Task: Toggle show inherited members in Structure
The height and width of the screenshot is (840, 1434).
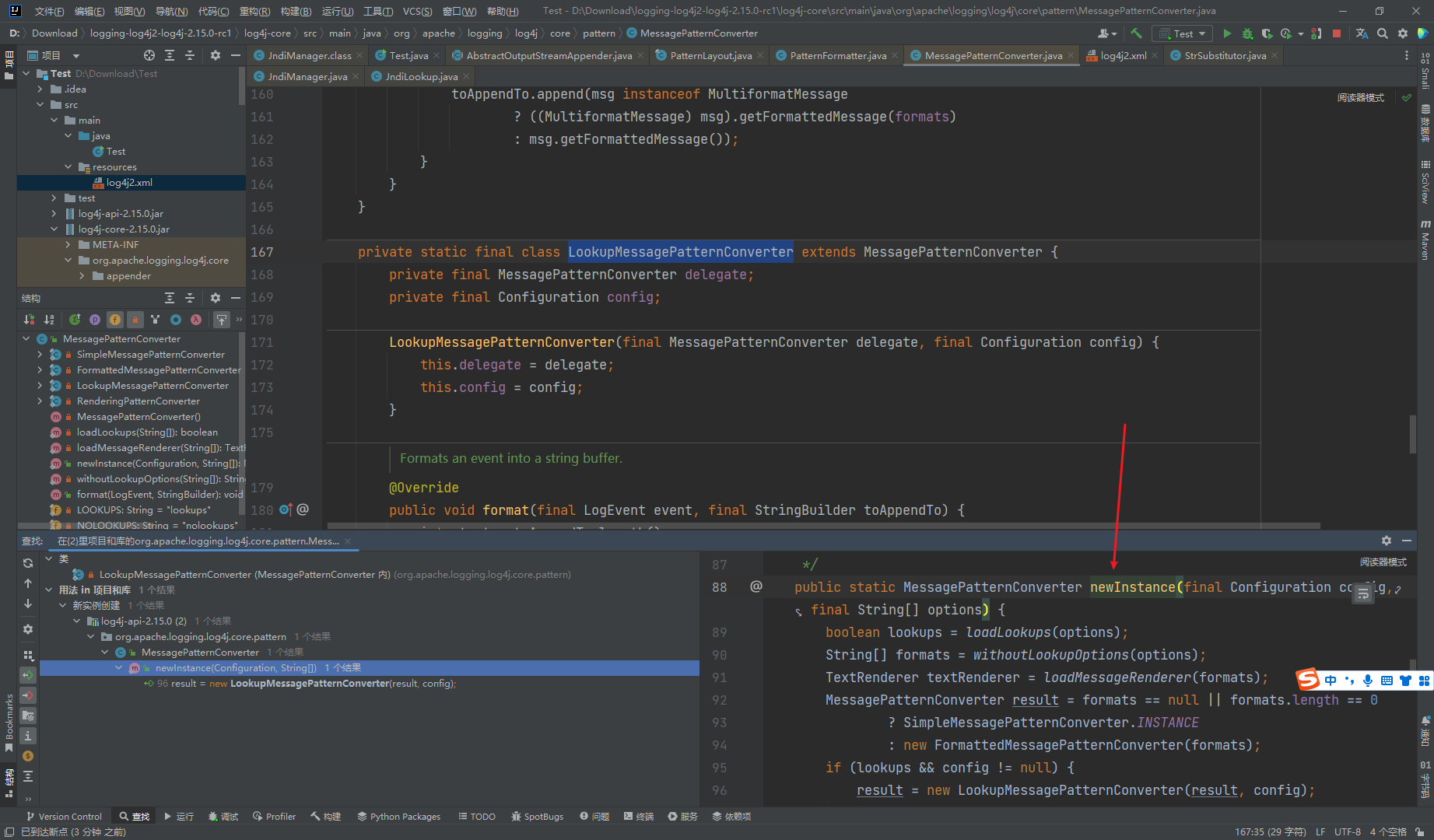Action: pyautogui.click(x=156, y=320)
